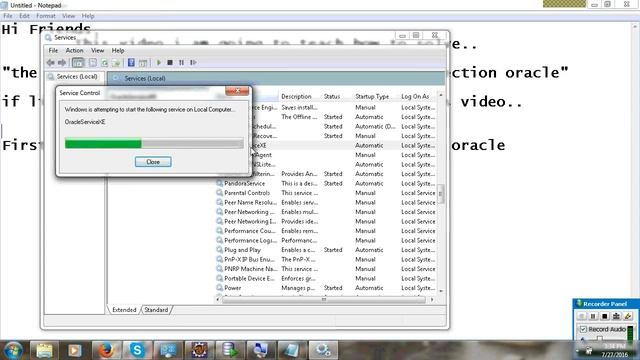This screenshot has height=360, width=640.
Task: Click the Refresh icon in Services toolbar
Action: pyautogui.click(x=104, y=62)
